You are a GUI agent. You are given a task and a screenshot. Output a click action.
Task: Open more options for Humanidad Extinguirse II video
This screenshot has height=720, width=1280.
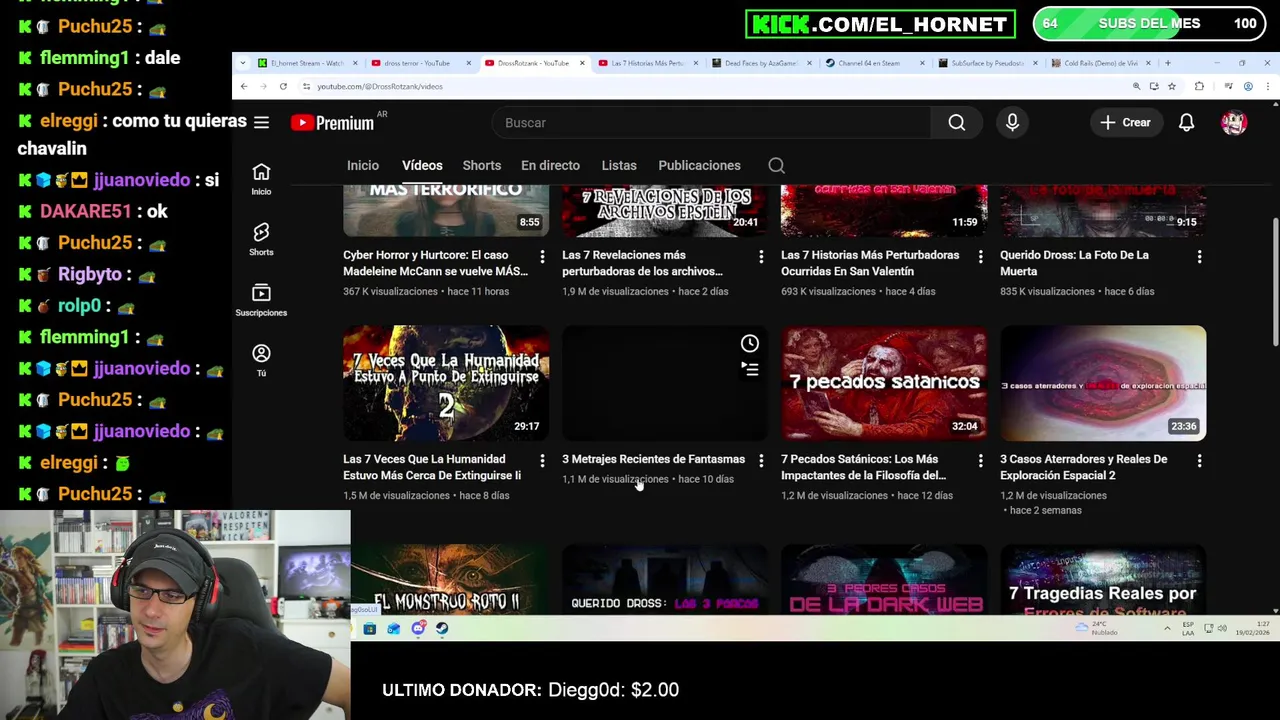(542, 461)
